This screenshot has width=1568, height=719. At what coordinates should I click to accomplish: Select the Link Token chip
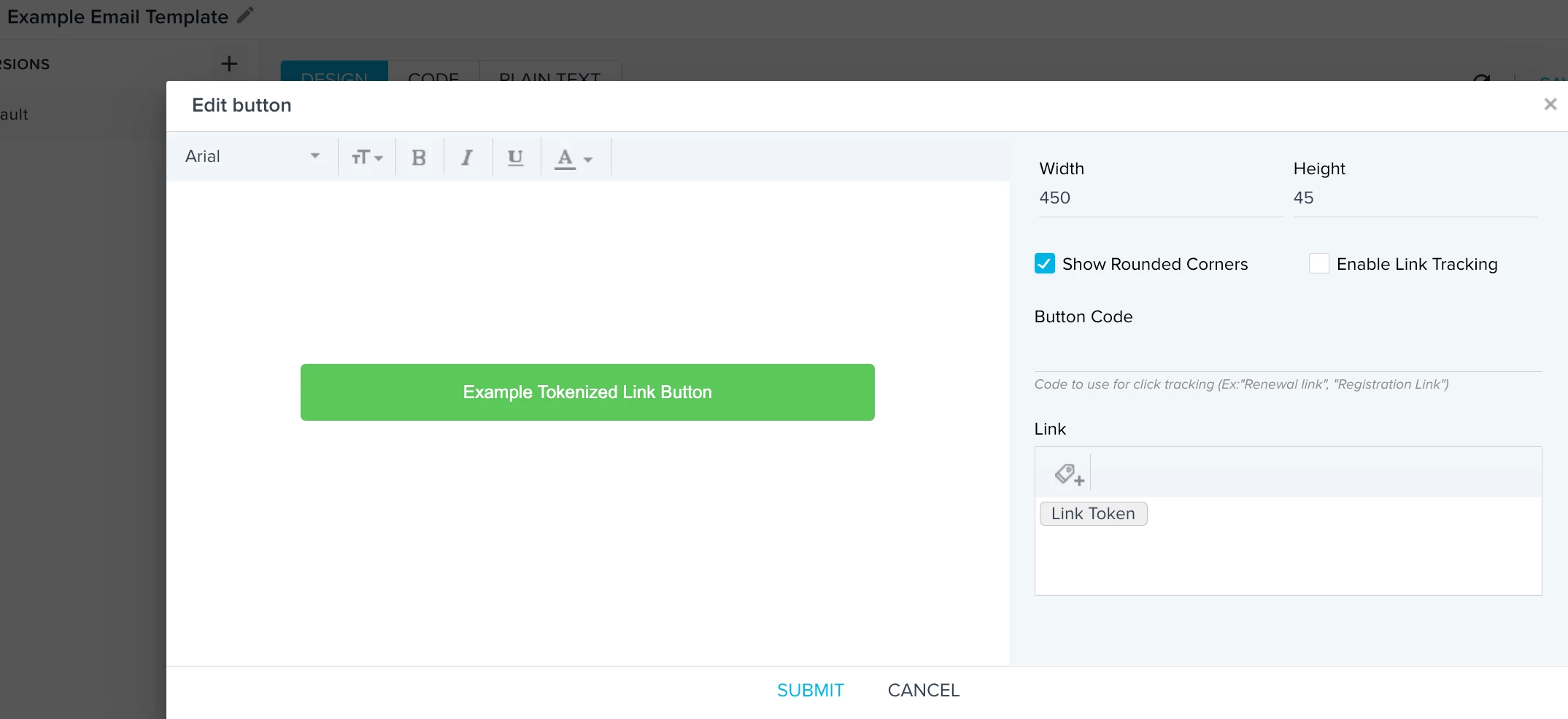click(1093, 513)
